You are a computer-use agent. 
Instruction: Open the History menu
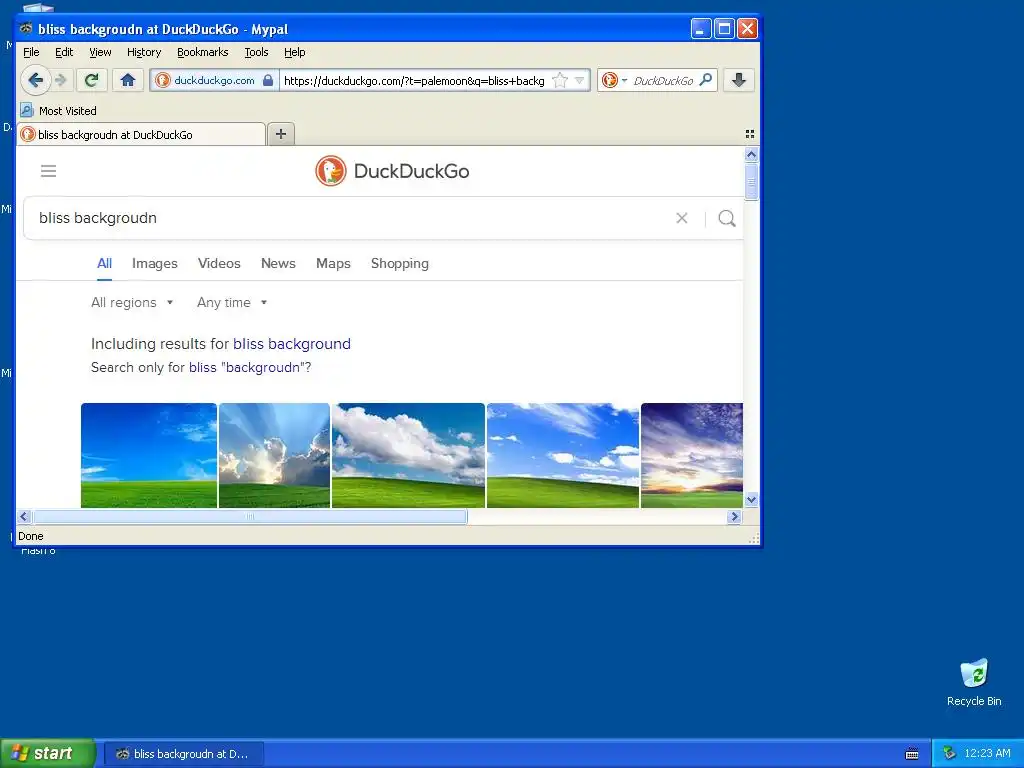click(144, 52)
